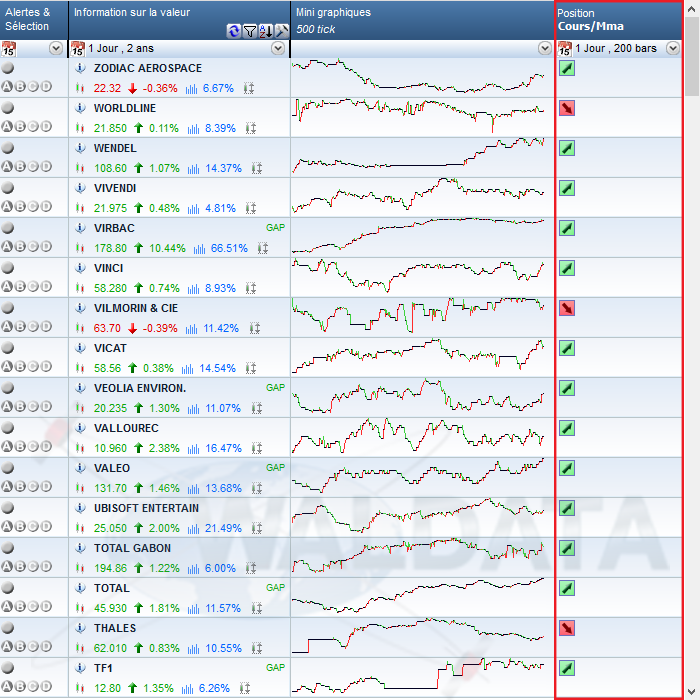Open the Mini graphiques dropdown arrow
The height and width of the screenshot is (700, 700).
[545, 48]
